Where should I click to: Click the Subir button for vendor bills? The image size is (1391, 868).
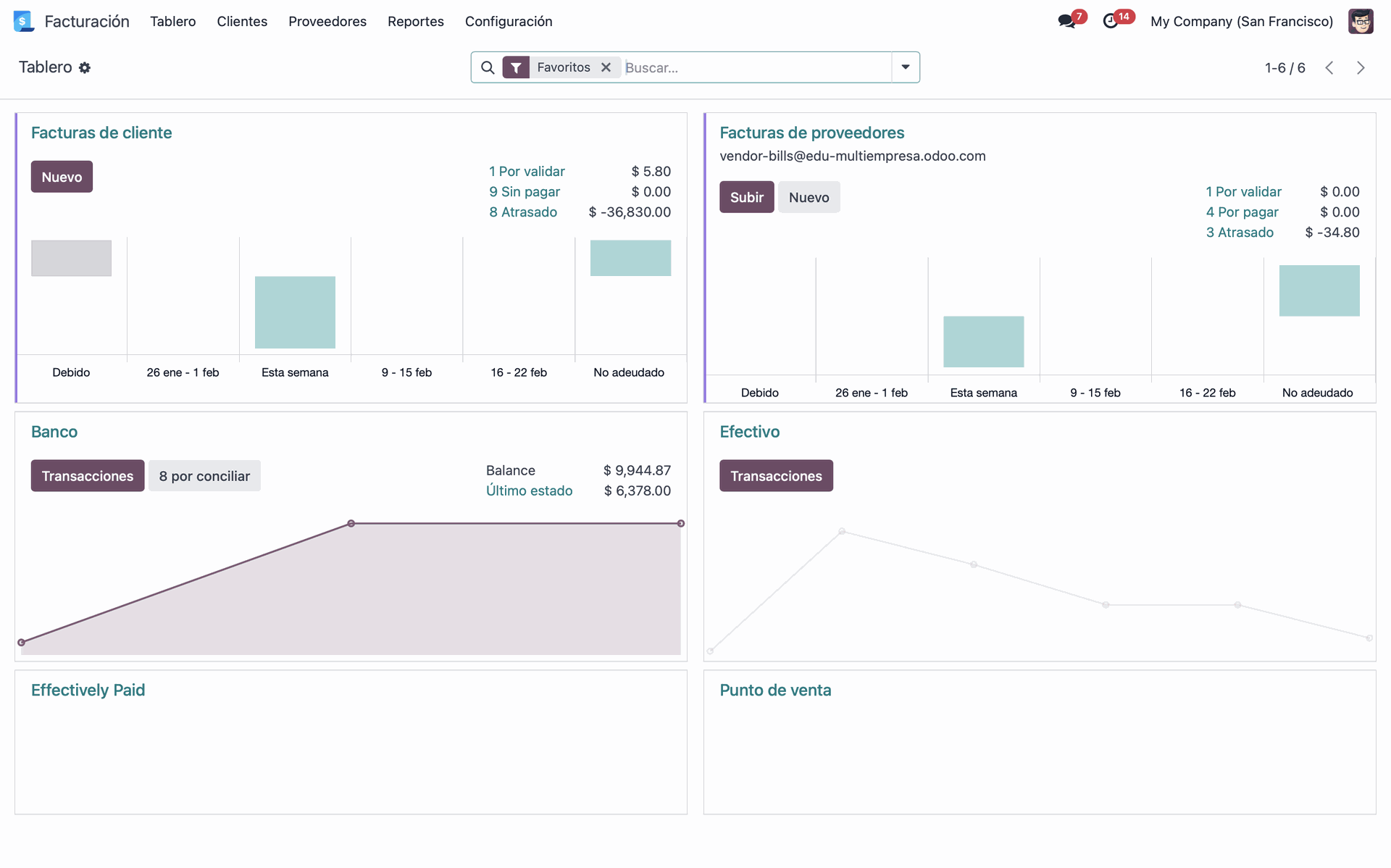pos(746,197)
